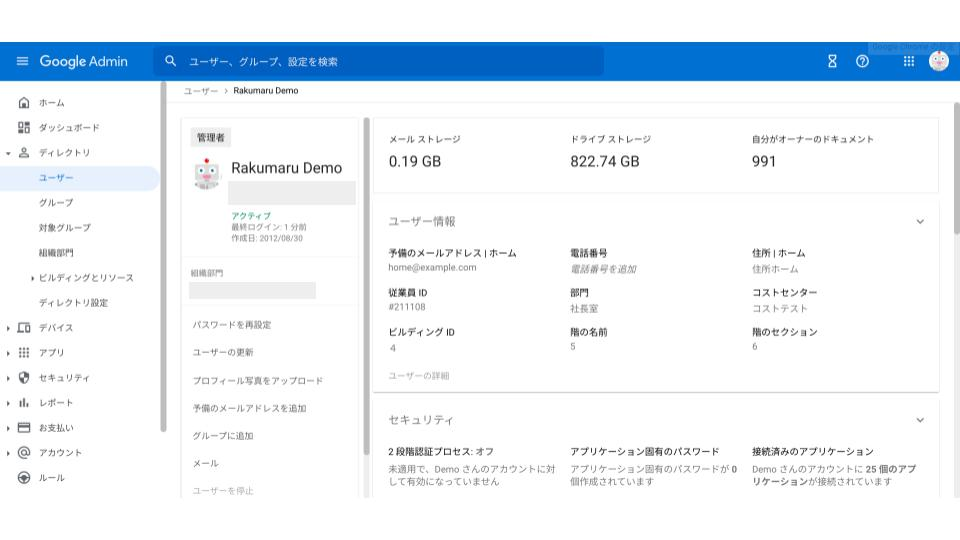Click the Security shield icon
The image size is (960, 540).
tap(24, 378)
